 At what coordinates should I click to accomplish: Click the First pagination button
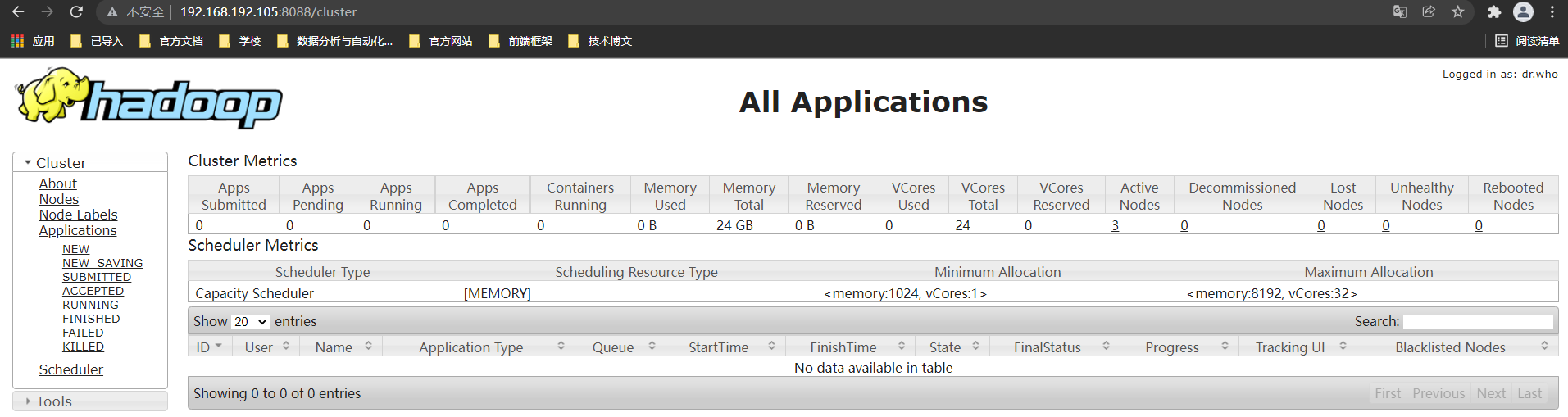click(1388, 393)
